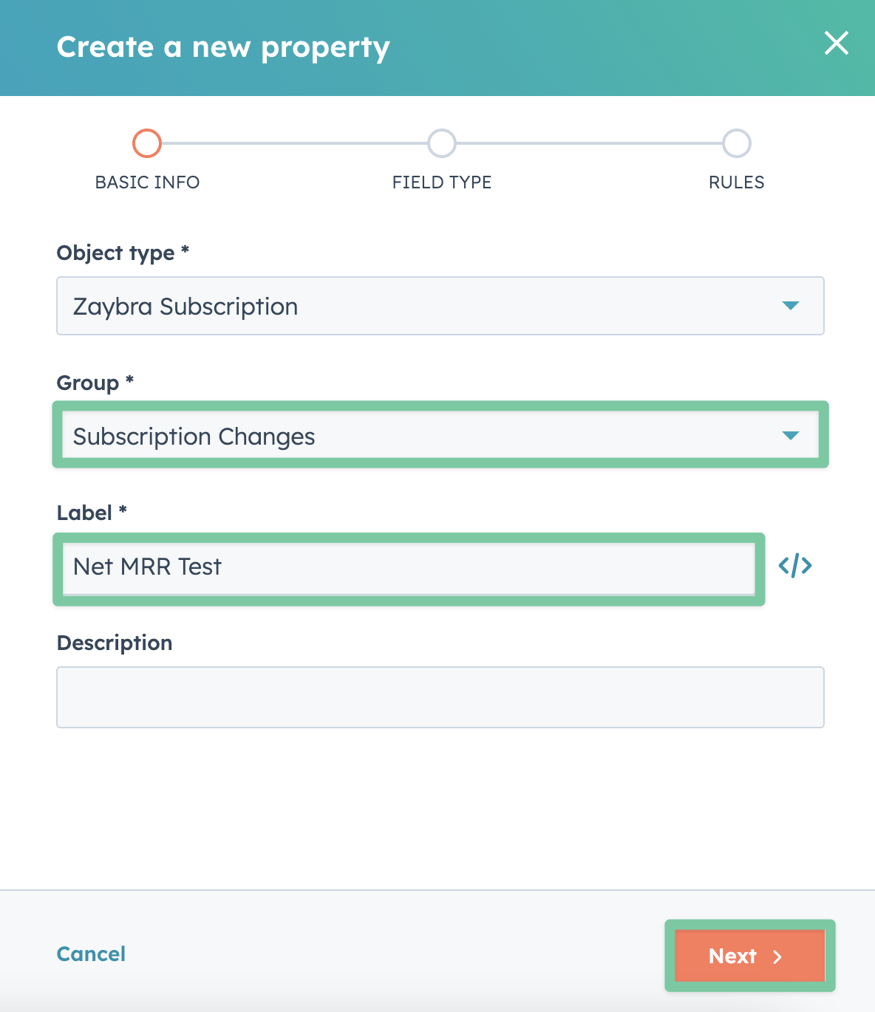Click inside the Label field showing Net MRR Test
The width and height of the screenshot is (875, 1012).
(408, 566)
